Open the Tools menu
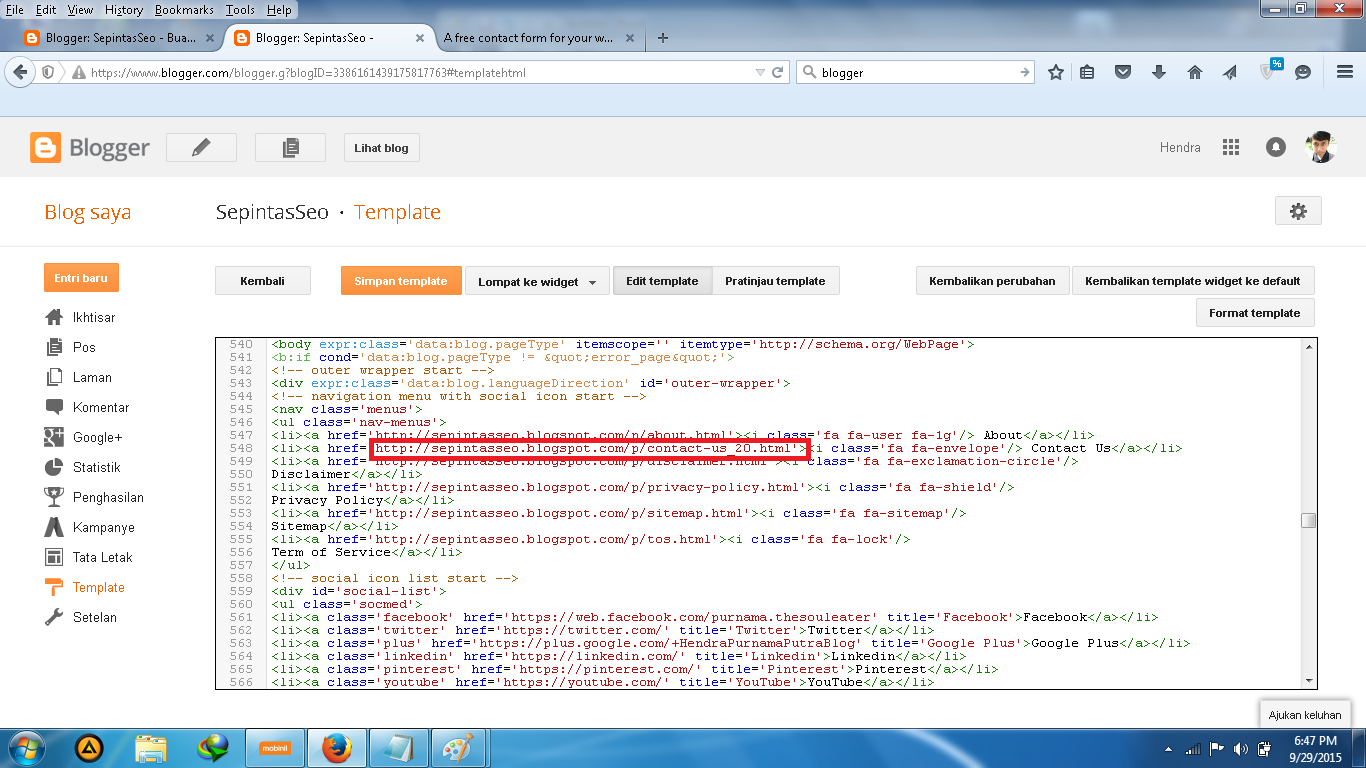Viewport: 1366px width, 768px height. tap(240, 10)
